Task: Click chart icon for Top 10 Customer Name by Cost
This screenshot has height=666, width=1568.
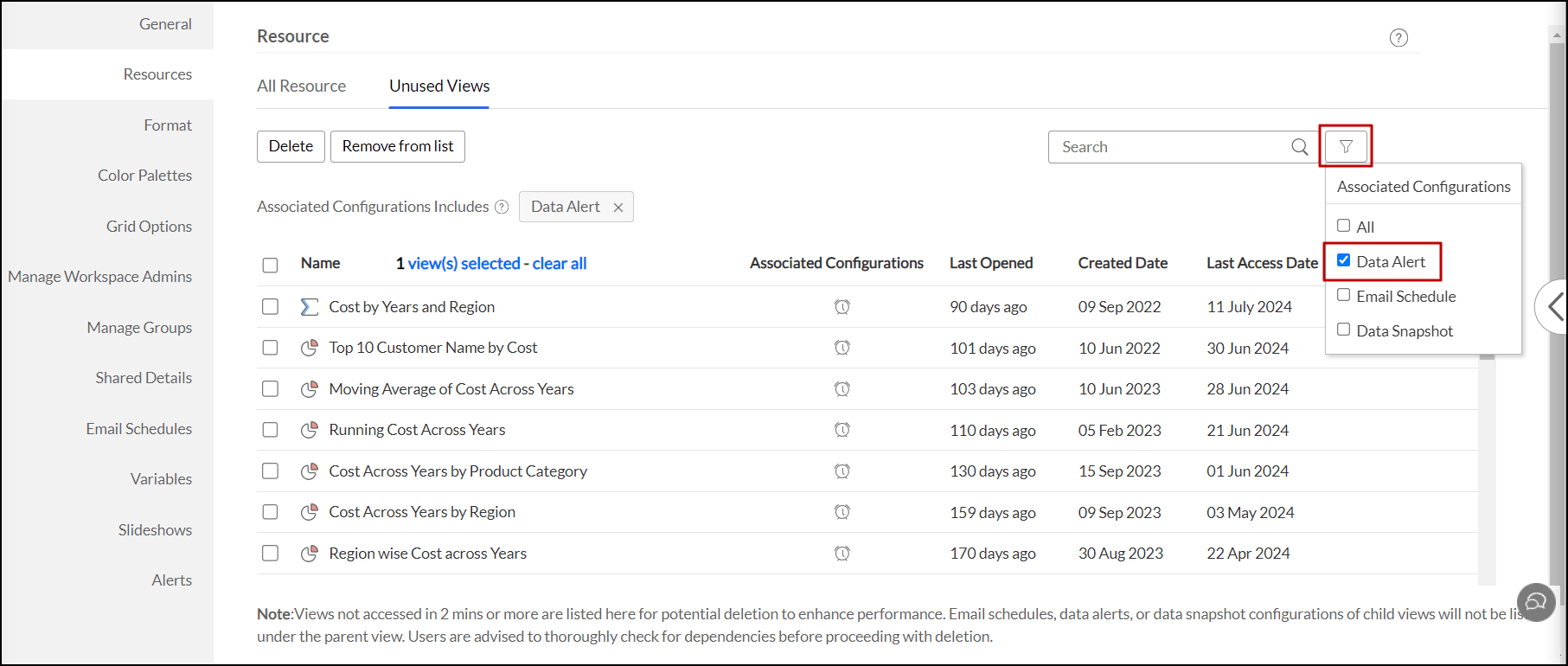Action: [x=309, y=348]
